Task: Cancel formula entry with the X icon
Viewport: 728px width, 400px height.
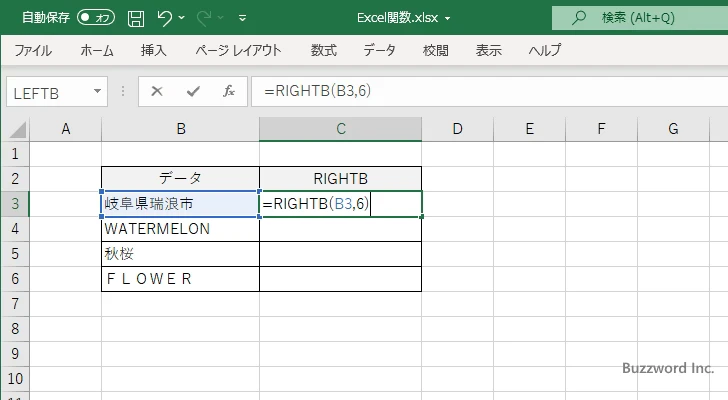Action: (x=157, y=91)
